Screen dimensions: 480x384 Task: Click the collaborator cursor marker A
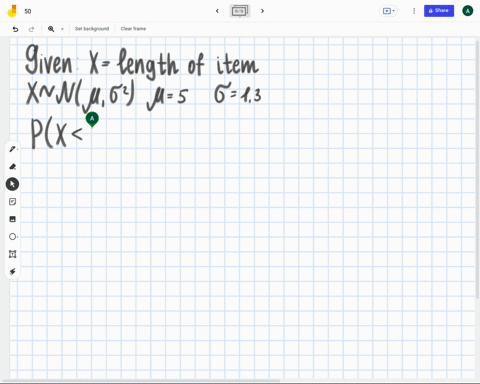click(x=92, y=119)
